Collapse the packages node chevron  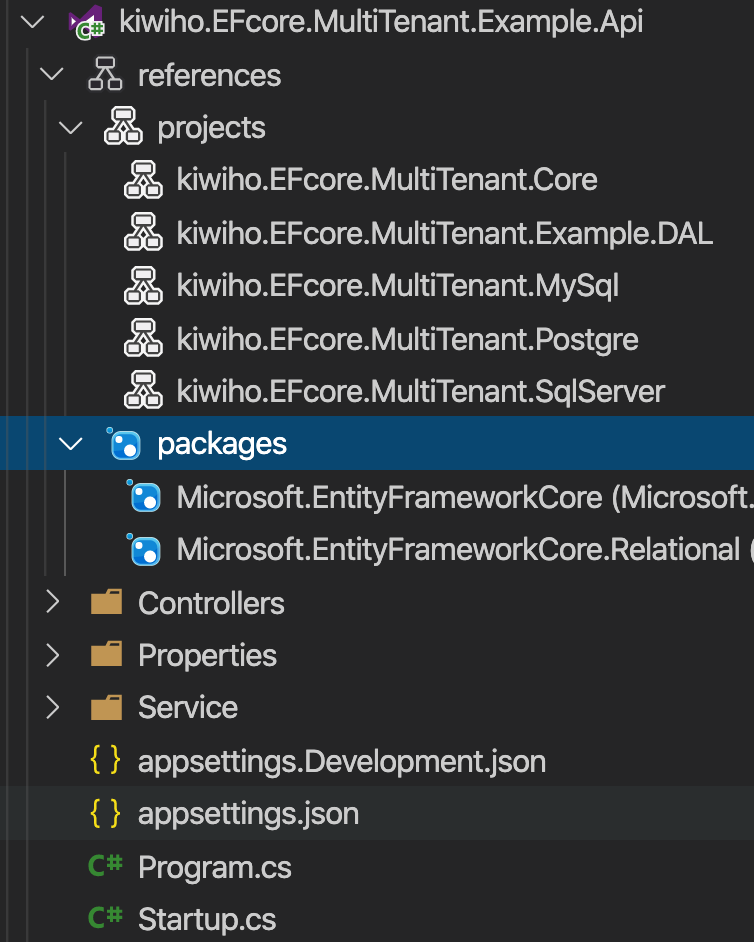(71, 444)
